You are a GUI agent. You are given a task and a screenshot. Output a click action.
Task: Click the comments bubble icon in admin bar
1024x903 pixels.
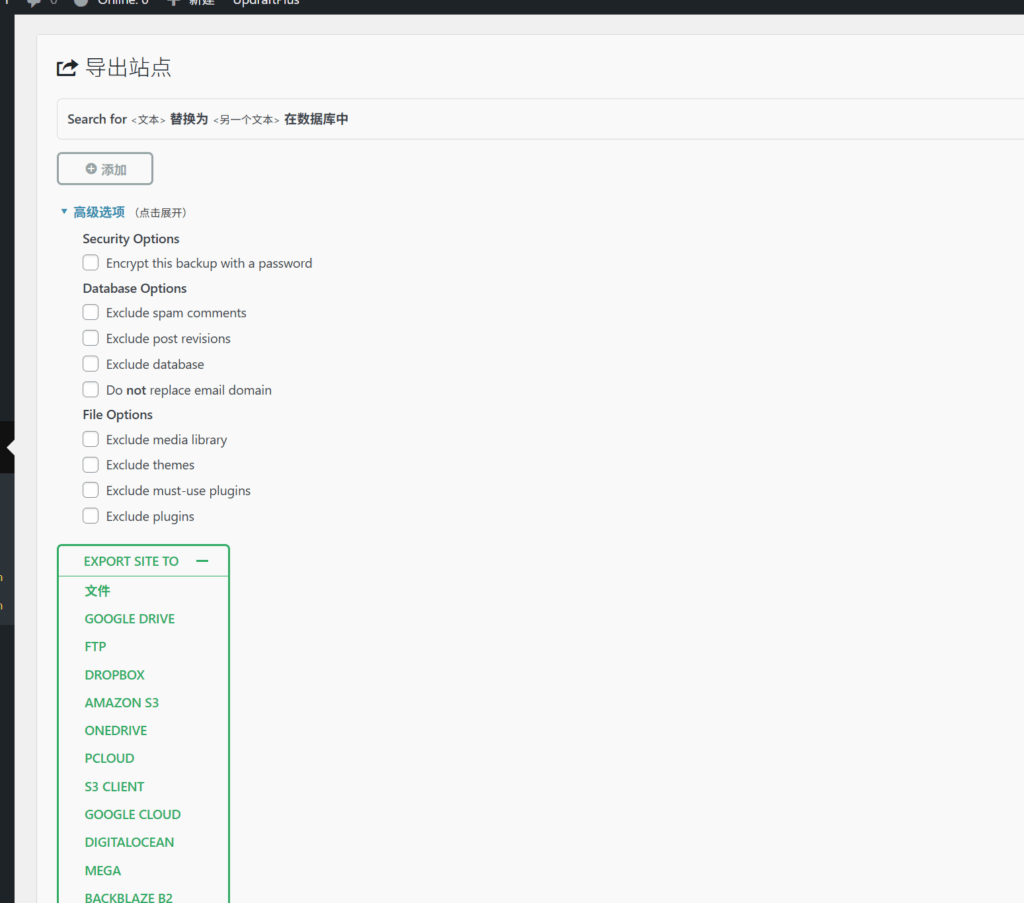[x=34, y=3]
